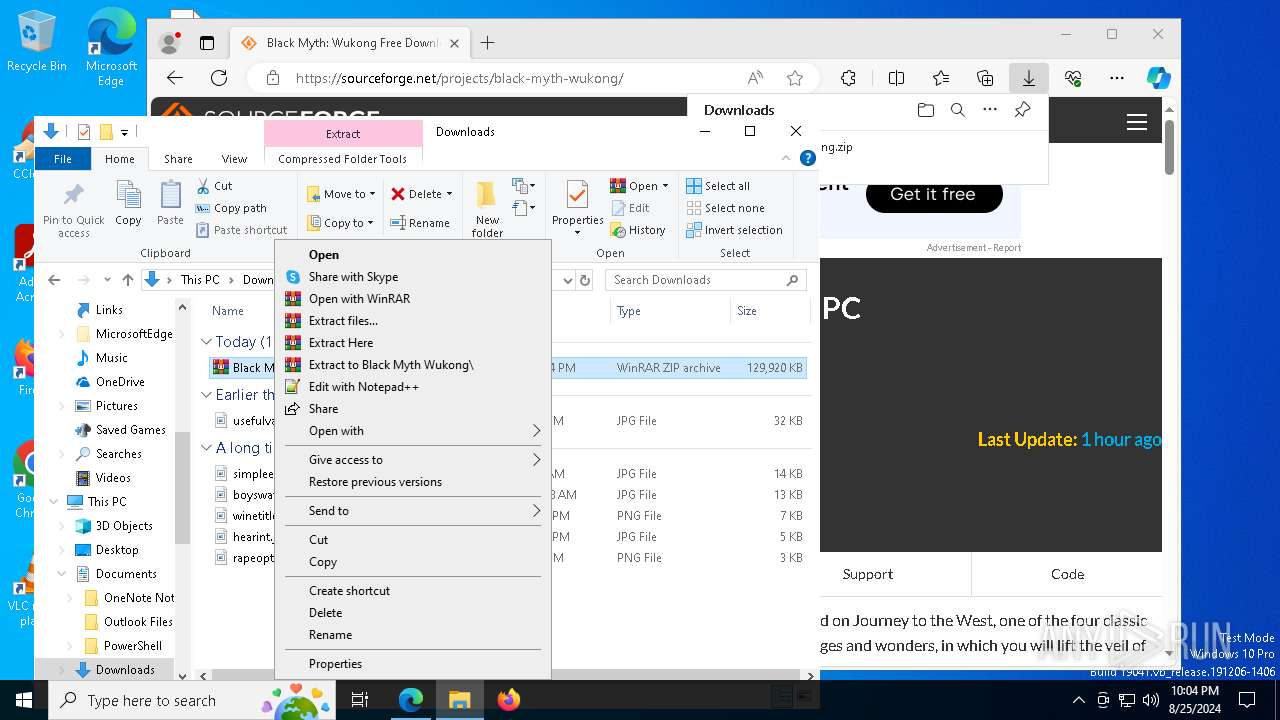Switch to the File ribbon tab

coord(63,159)
